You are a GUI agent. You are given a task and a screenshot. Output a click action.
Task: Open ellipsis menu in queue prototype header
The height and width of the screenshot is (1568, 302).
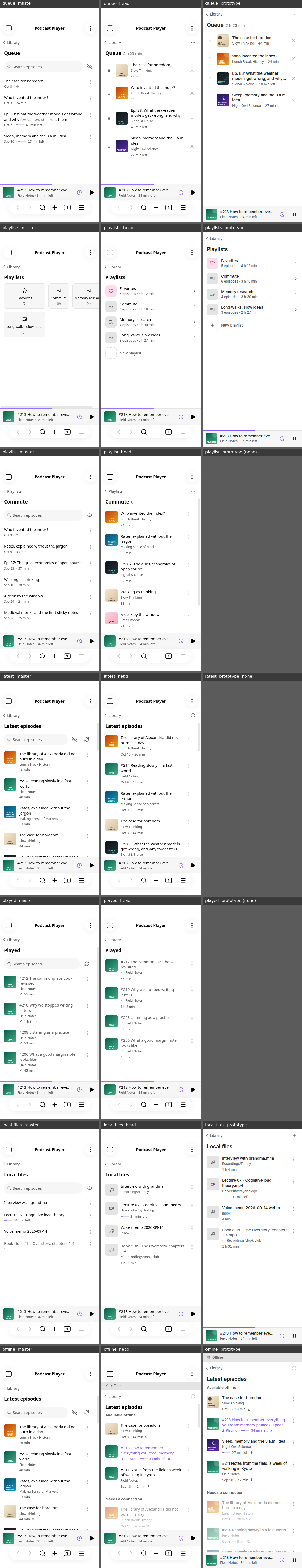click(x=294, y=14)
